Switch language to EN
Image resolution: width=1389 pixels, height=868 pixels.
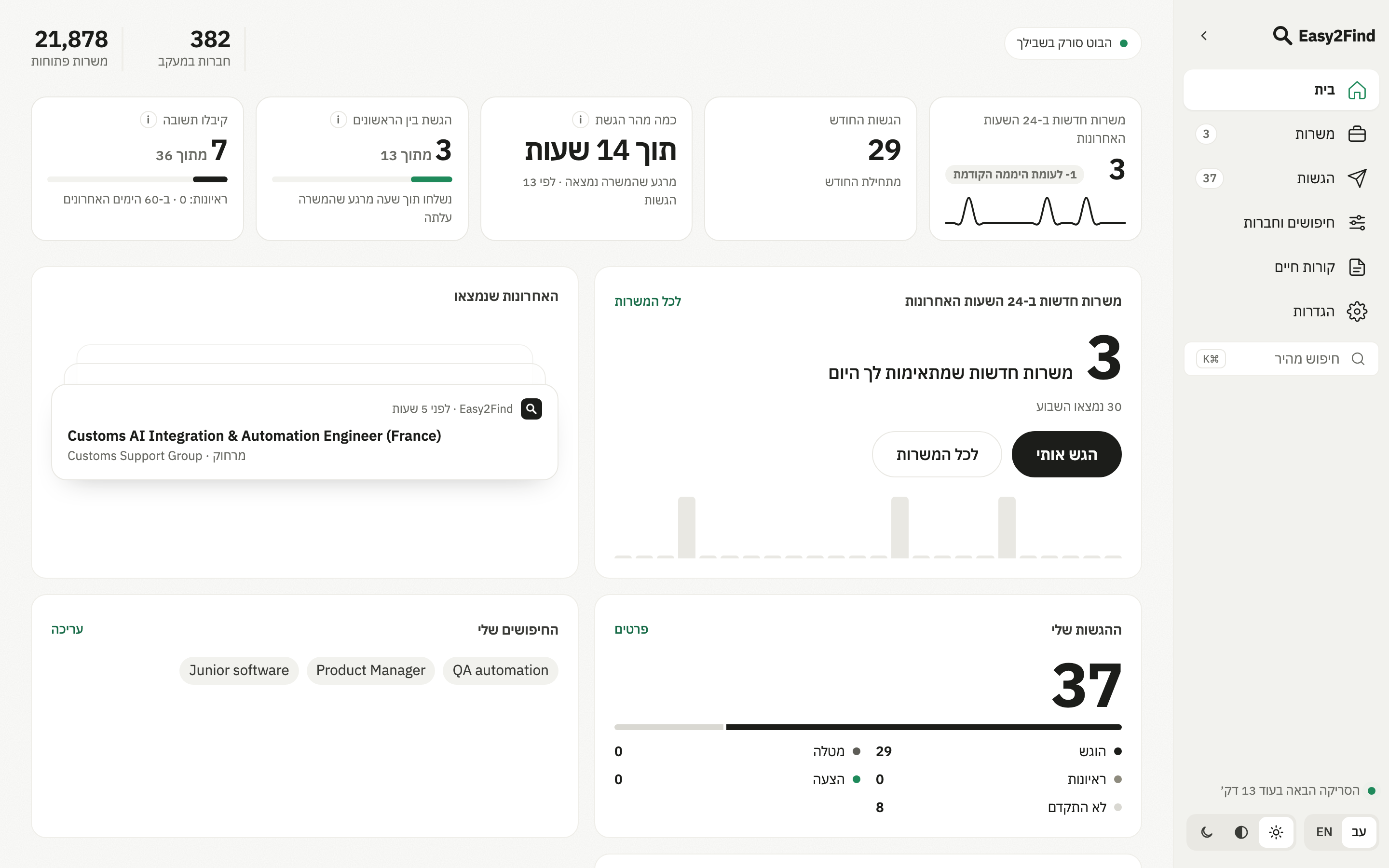[1323, 832]
